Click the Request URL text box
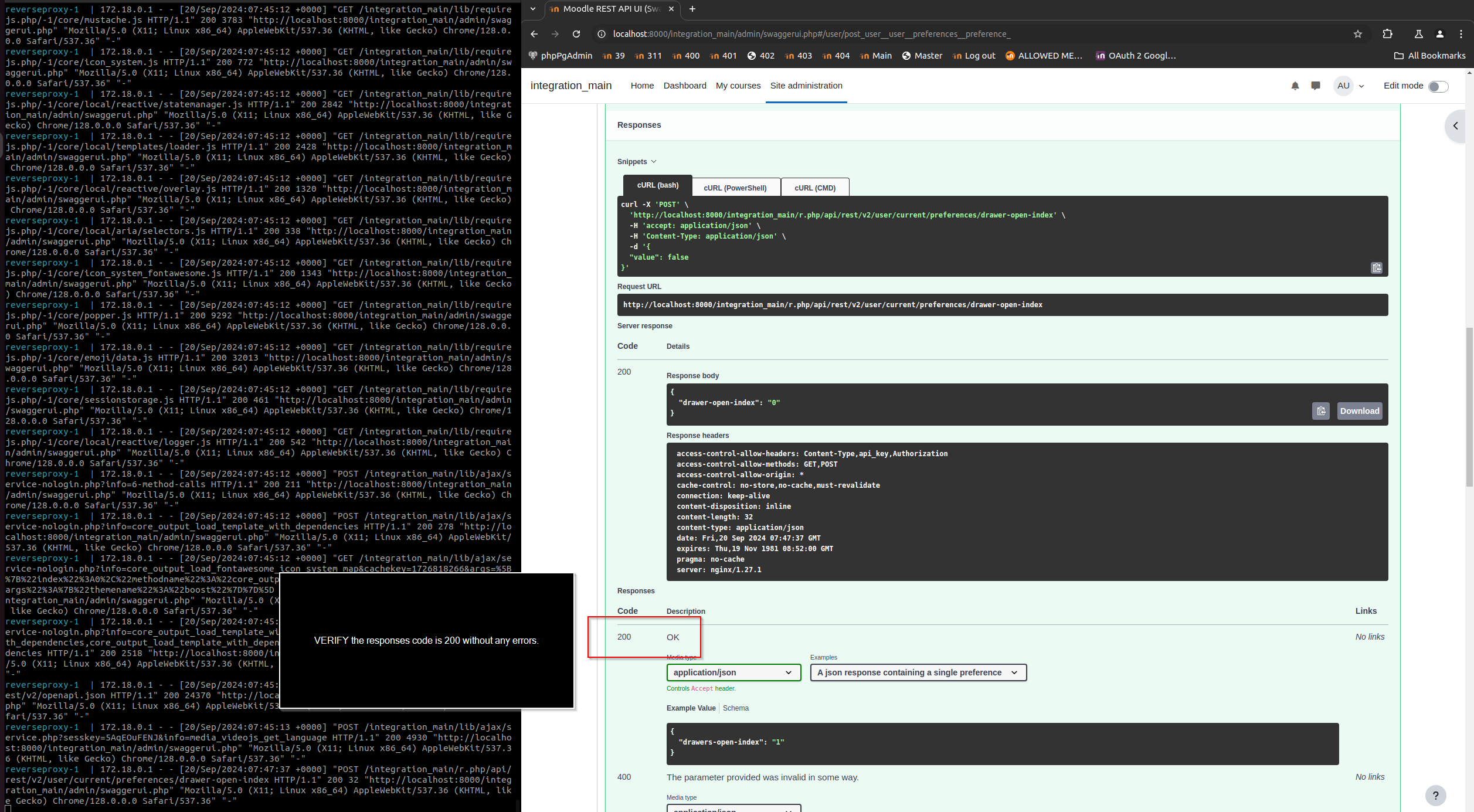Image resolution: width=1474 pixels, height=812 pixels. pyautogui.click(x=1003, y=305)
